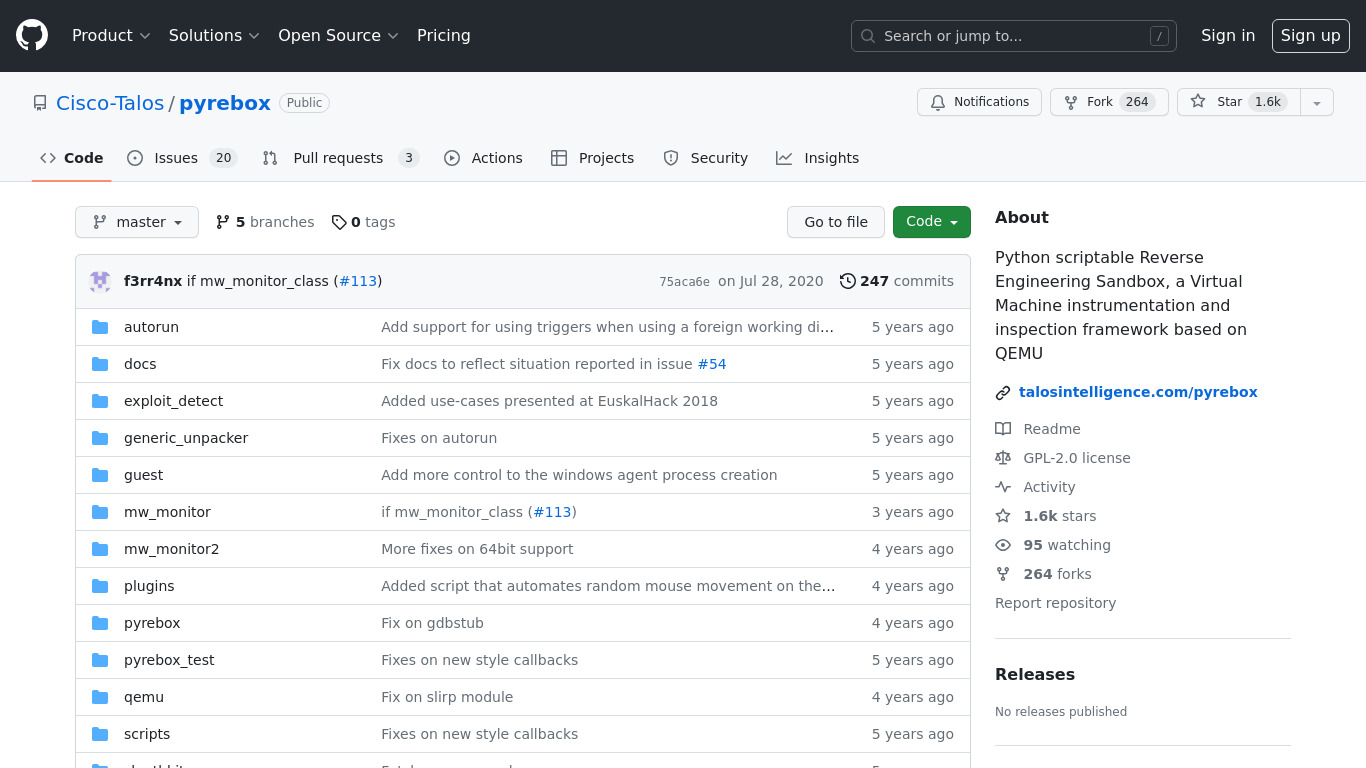Click the mw_monitor folder icon
This screenshot has height=768, width=1366.
click(100, 512)
